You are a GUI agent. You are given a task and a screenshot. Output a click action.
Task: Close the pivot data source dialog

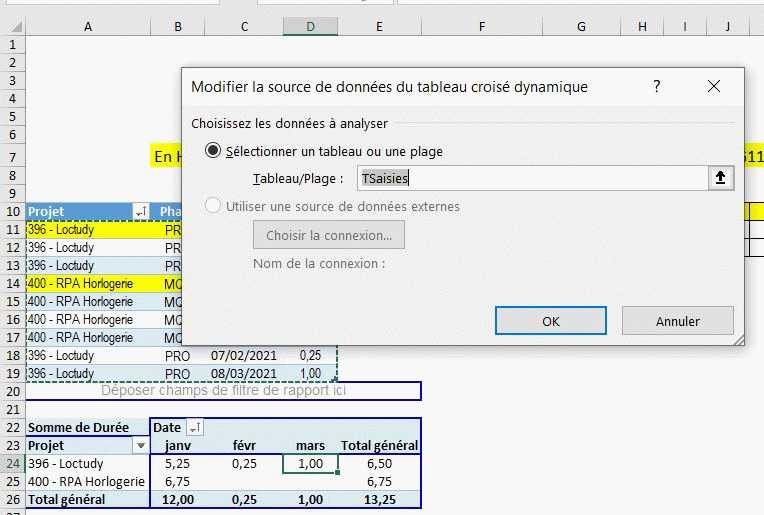[713, 87]
